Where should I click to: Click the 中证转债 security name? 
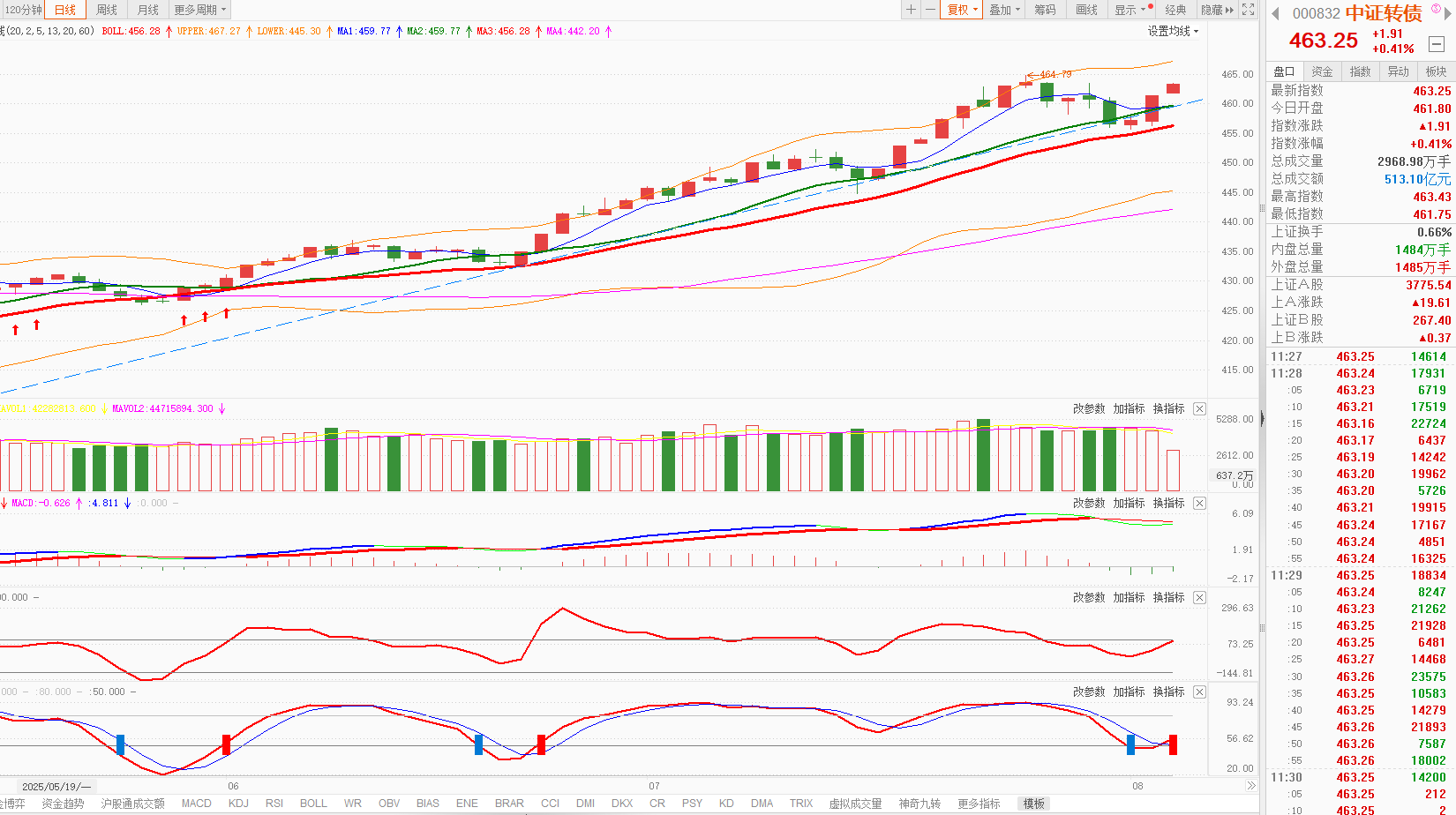coord(1384,13)
